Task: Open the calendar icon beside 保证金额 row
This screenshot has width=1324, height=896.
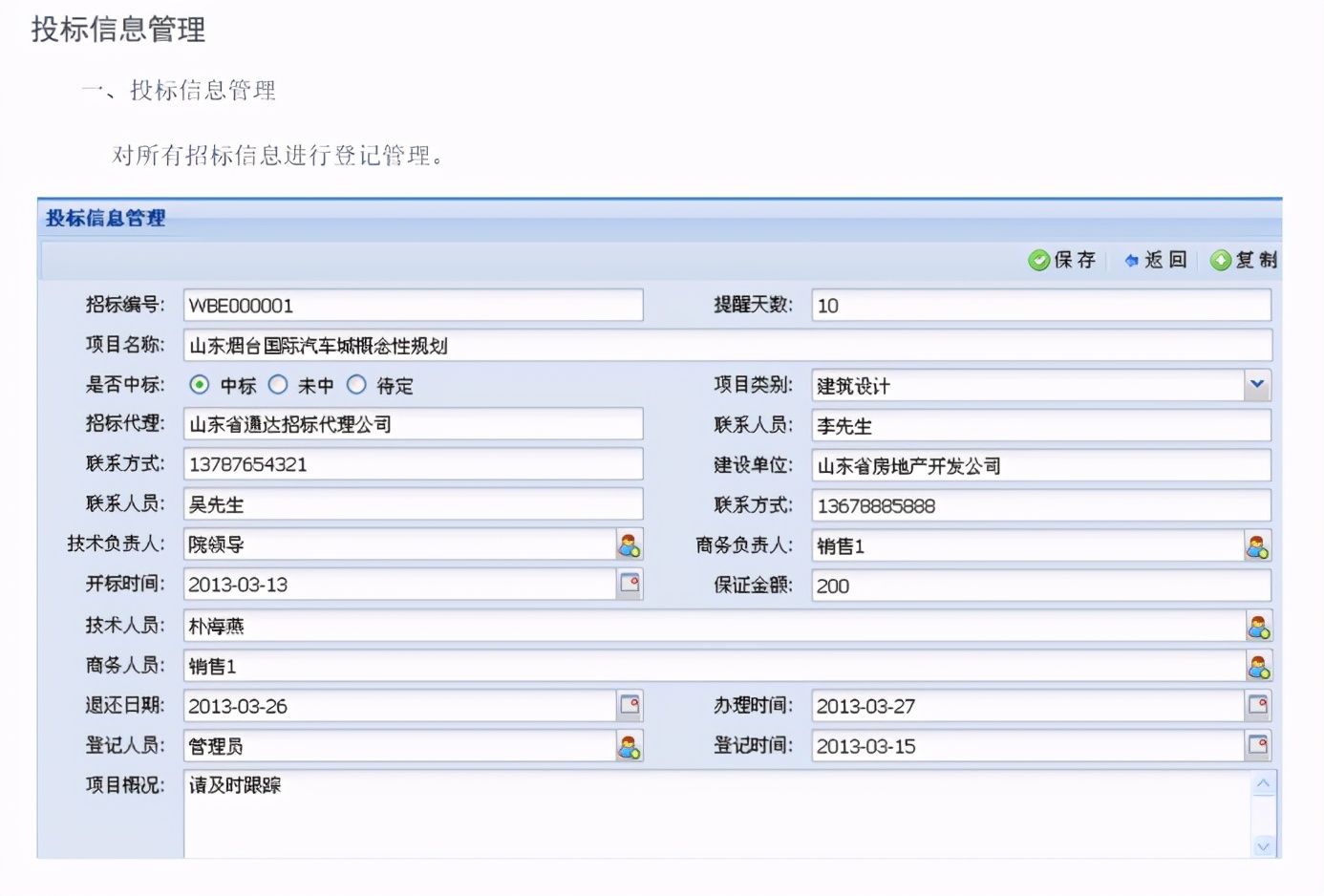Action: coord(629,583)
